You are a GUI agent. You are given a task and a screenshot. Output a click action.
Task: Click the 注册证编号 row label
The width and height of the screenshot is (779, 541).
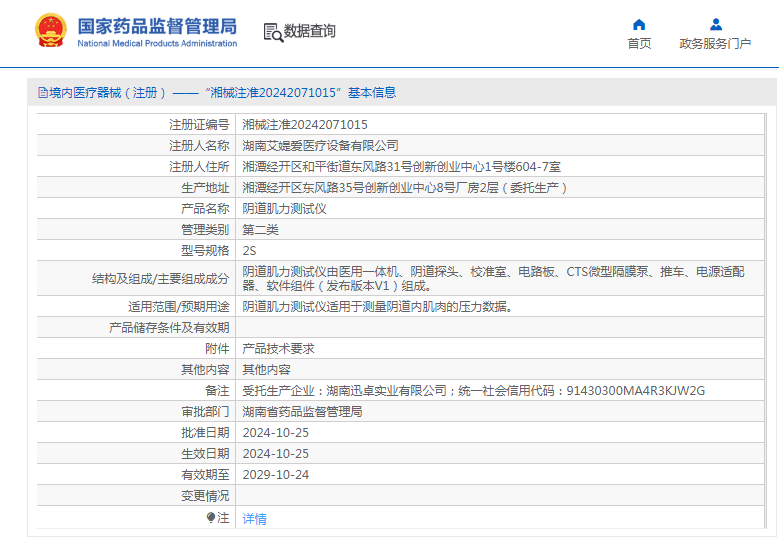[199, 125]
